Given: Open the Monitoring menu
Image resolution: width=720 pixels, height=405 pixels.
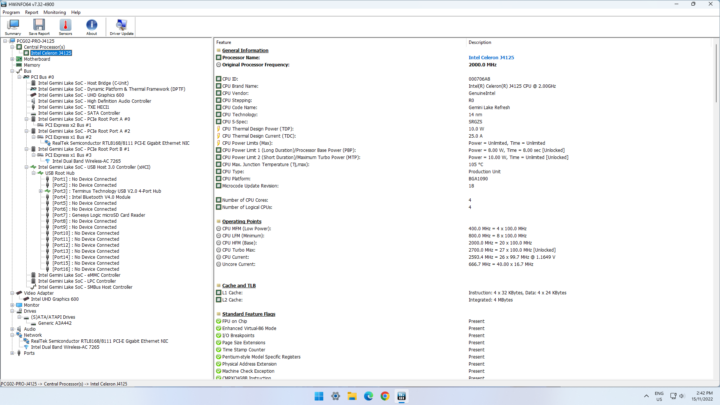Looking at the screenshot, I should tap(55, 12).
